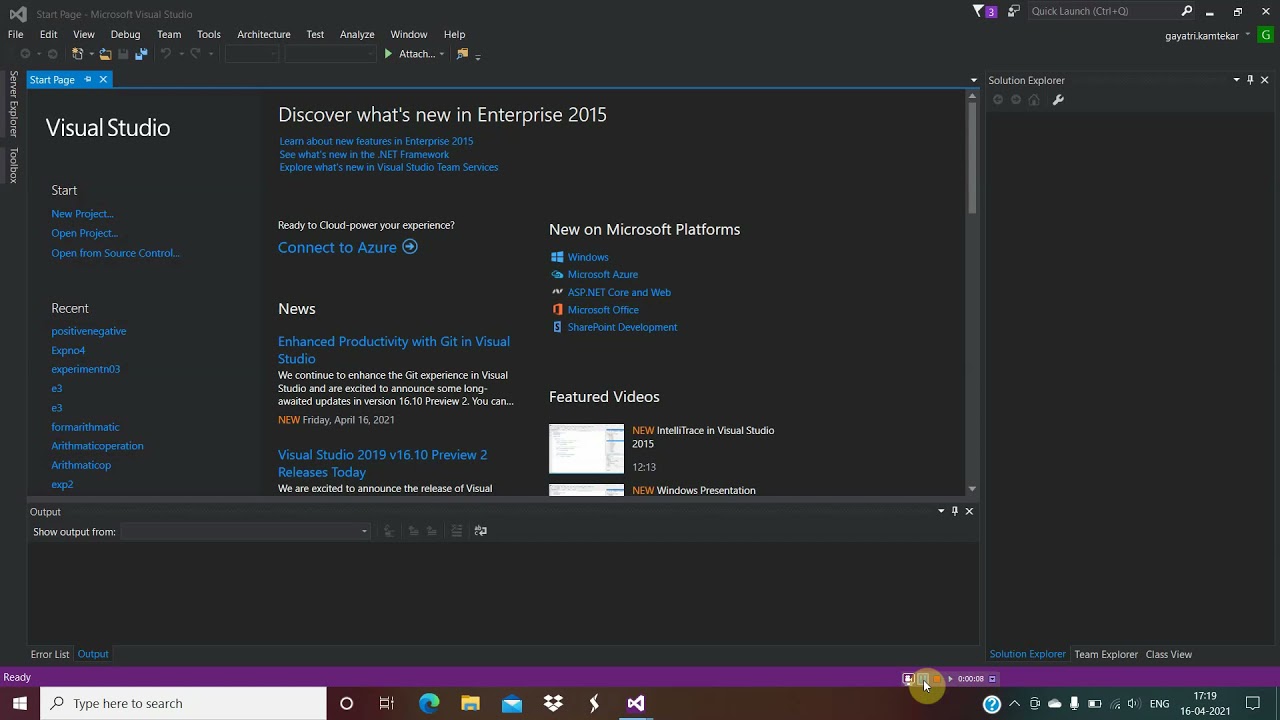Open the document tabs overflow dropdown
This screenshot has width=1280, height=720.
tap(974, 80)
